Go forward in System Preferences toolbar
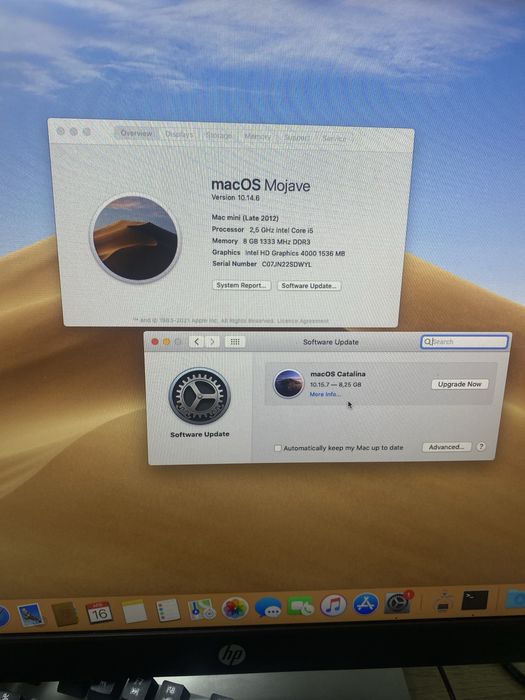 212,342
